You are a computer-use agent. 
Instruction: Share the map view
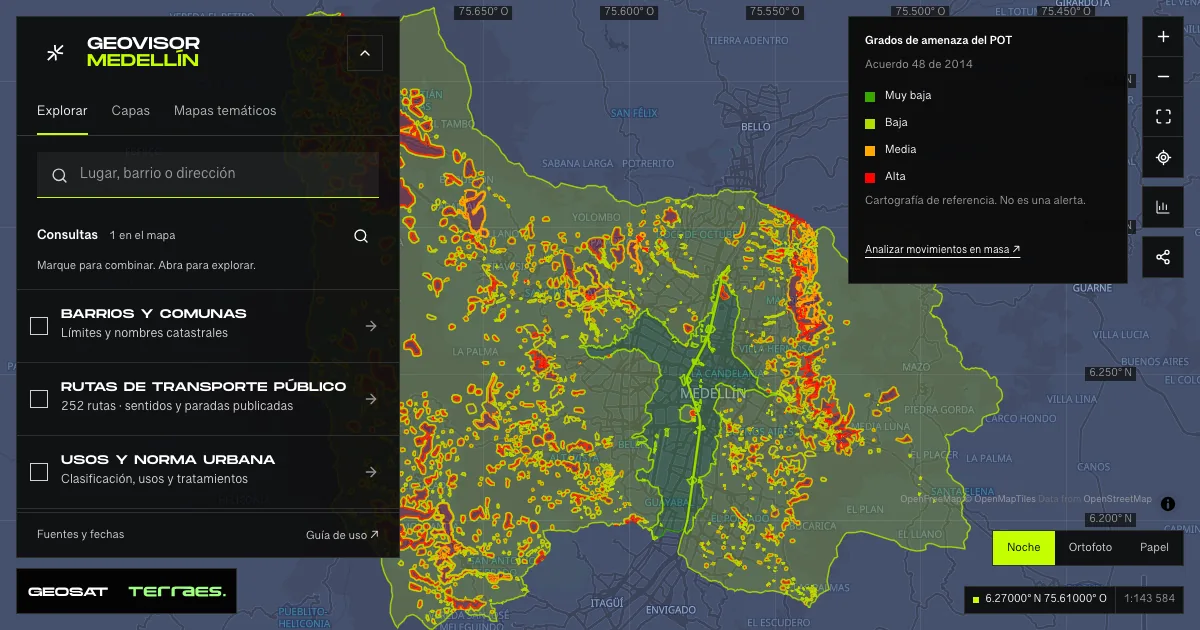coord(1163,257)
